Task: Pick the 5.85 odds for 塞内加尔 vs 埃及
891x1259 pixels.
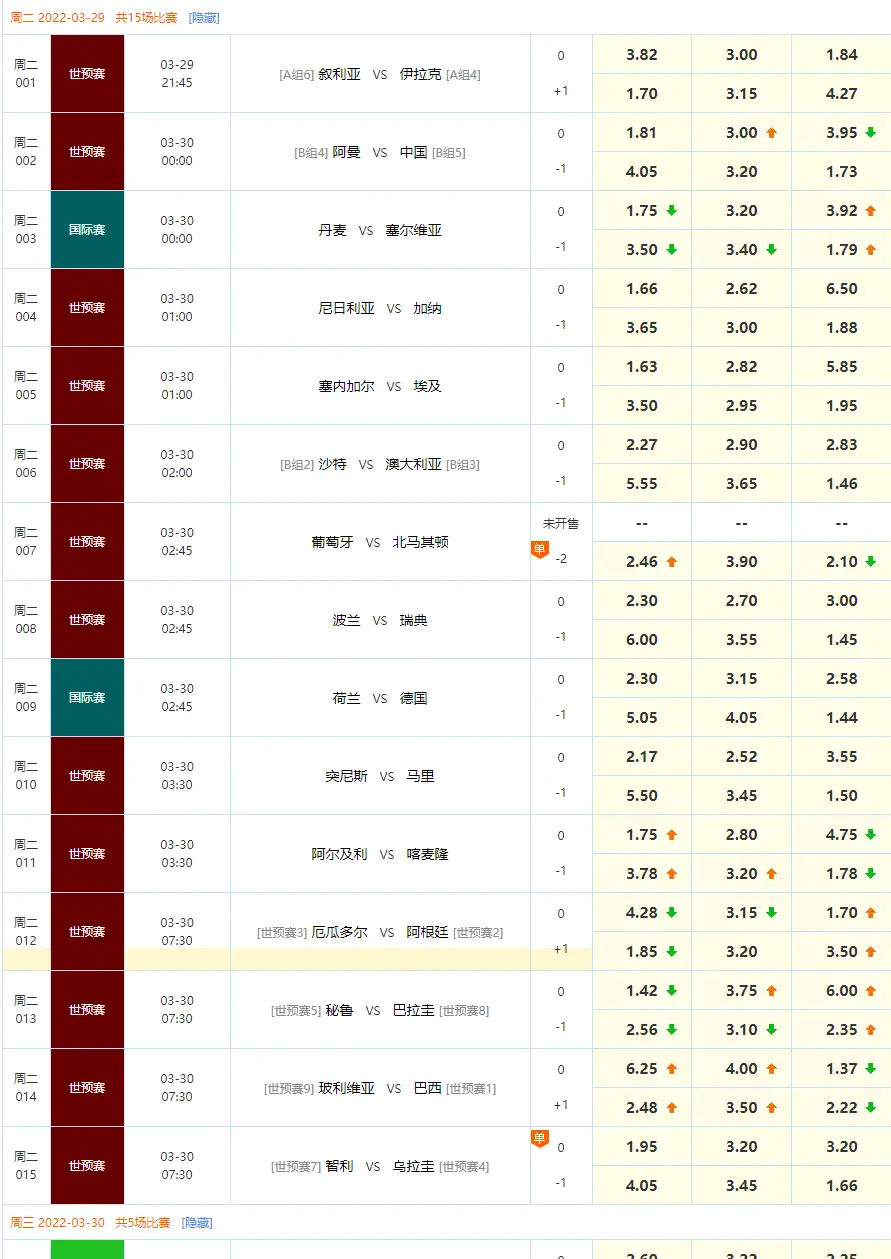Action: tap(841, 367)
